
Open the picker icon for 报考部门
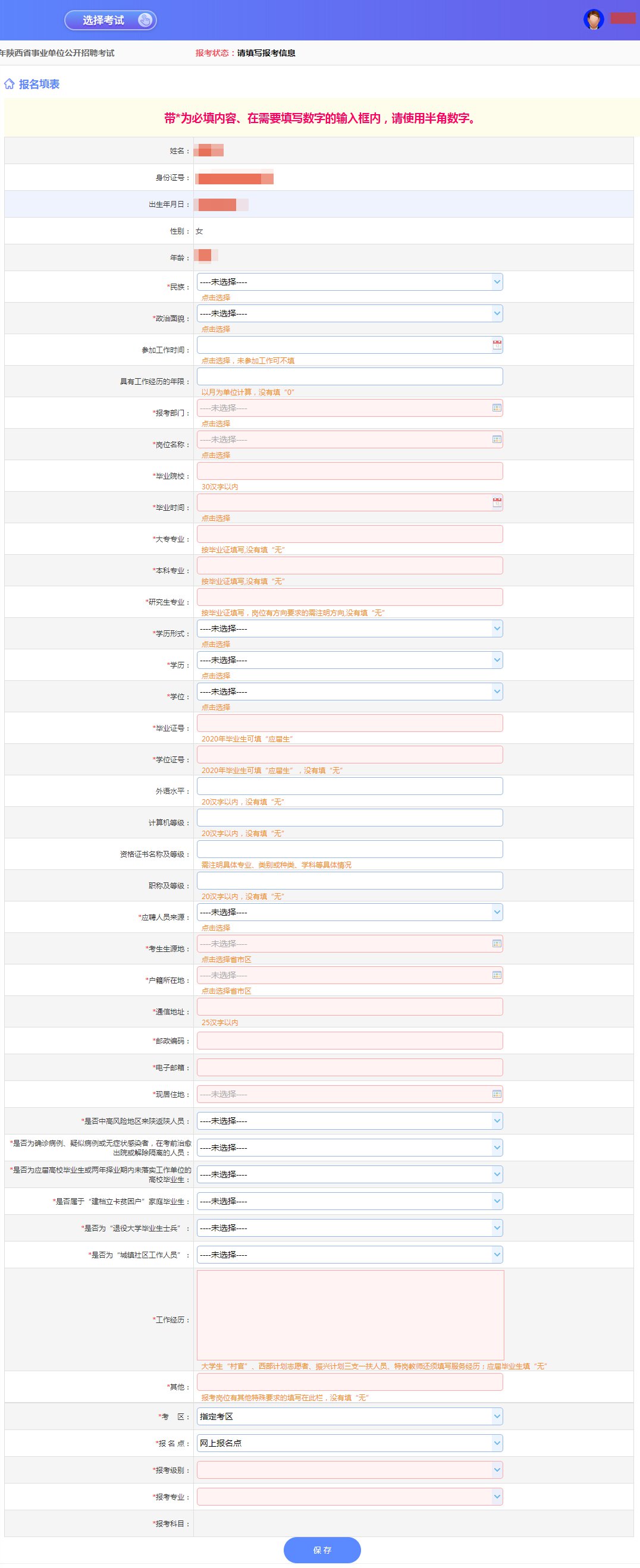click(x=497, y=408)
